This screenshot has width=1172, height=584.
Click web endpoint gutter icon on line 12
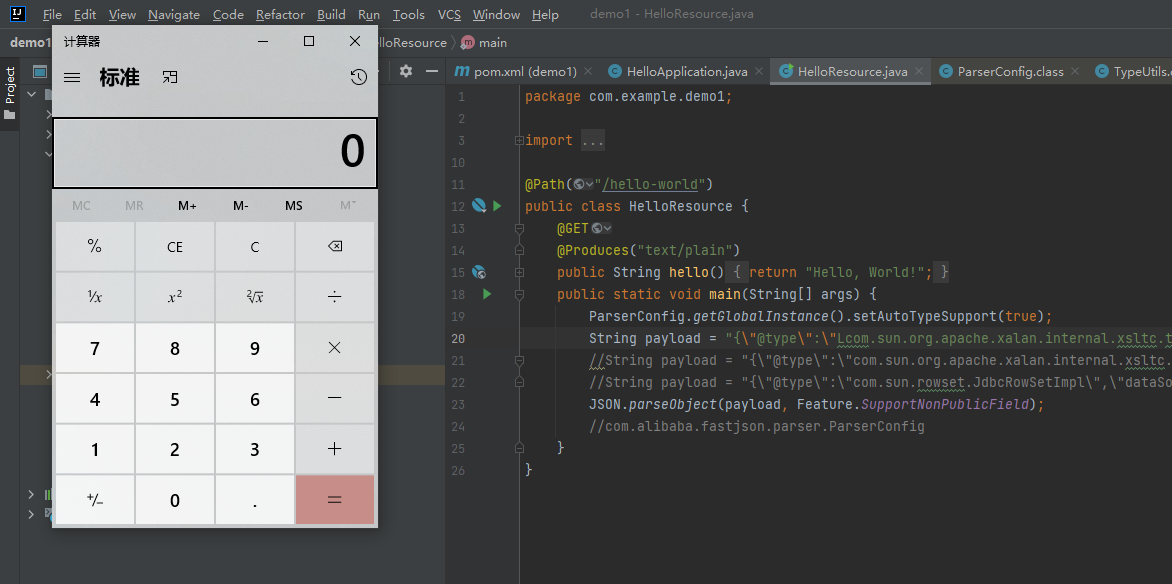coord(479,206)
